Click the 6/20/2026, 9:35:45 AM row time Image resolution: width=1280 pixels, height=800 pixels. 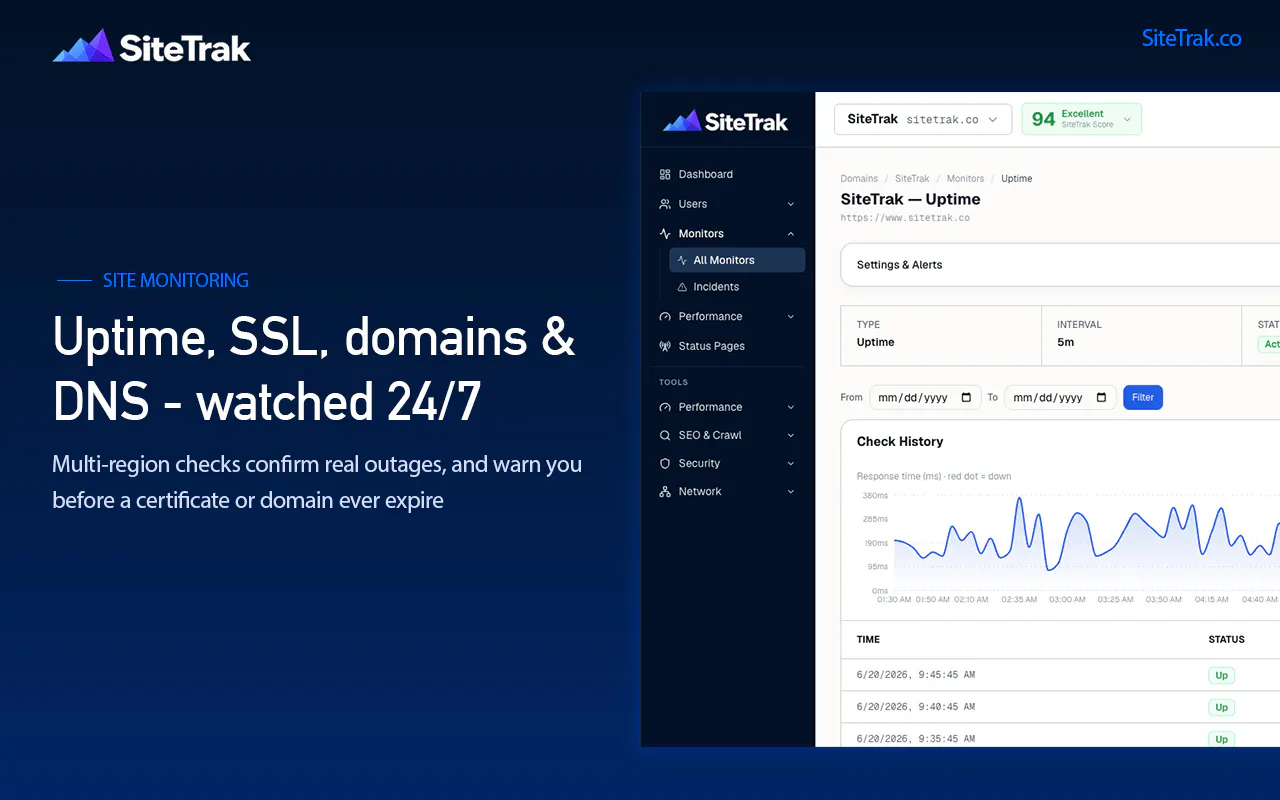click(916, 739)
